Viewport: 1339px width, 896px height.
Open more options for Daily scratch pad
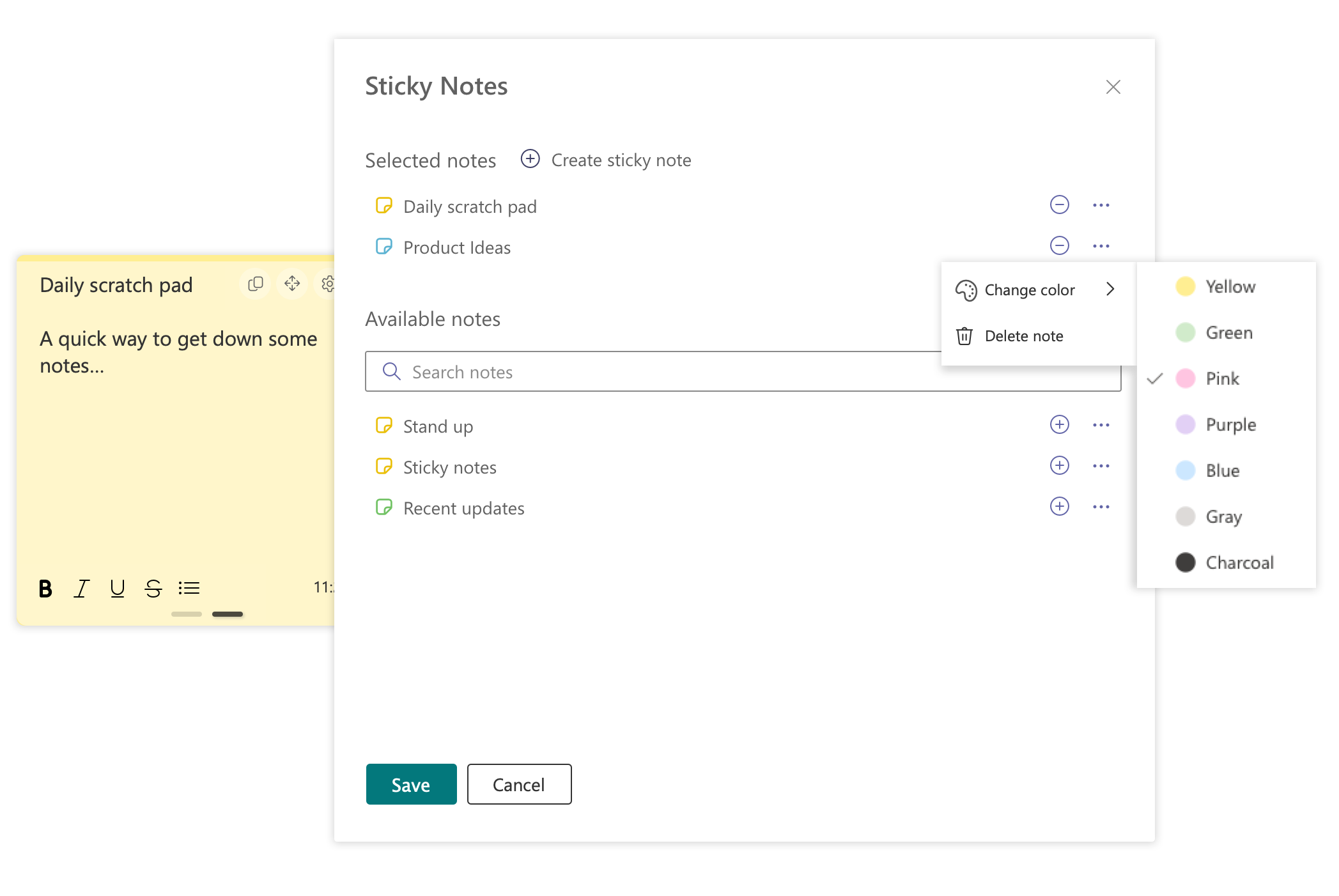[x=1101, y=205]
